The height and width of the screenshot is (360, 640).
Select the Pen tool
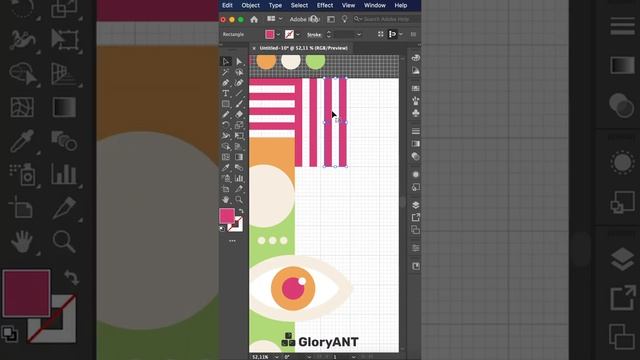pos(226,83)
